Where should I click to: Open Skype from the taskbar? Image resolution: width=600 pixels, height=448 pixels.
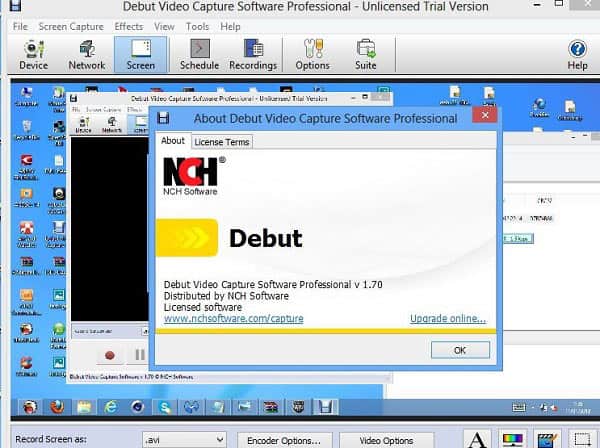[165, 407]
